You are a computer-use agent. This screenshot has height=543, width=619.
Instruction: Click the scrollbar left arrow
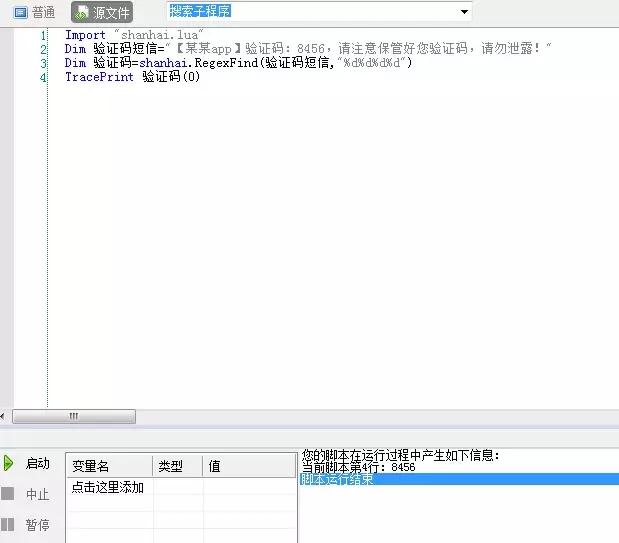tap(2, 416)
